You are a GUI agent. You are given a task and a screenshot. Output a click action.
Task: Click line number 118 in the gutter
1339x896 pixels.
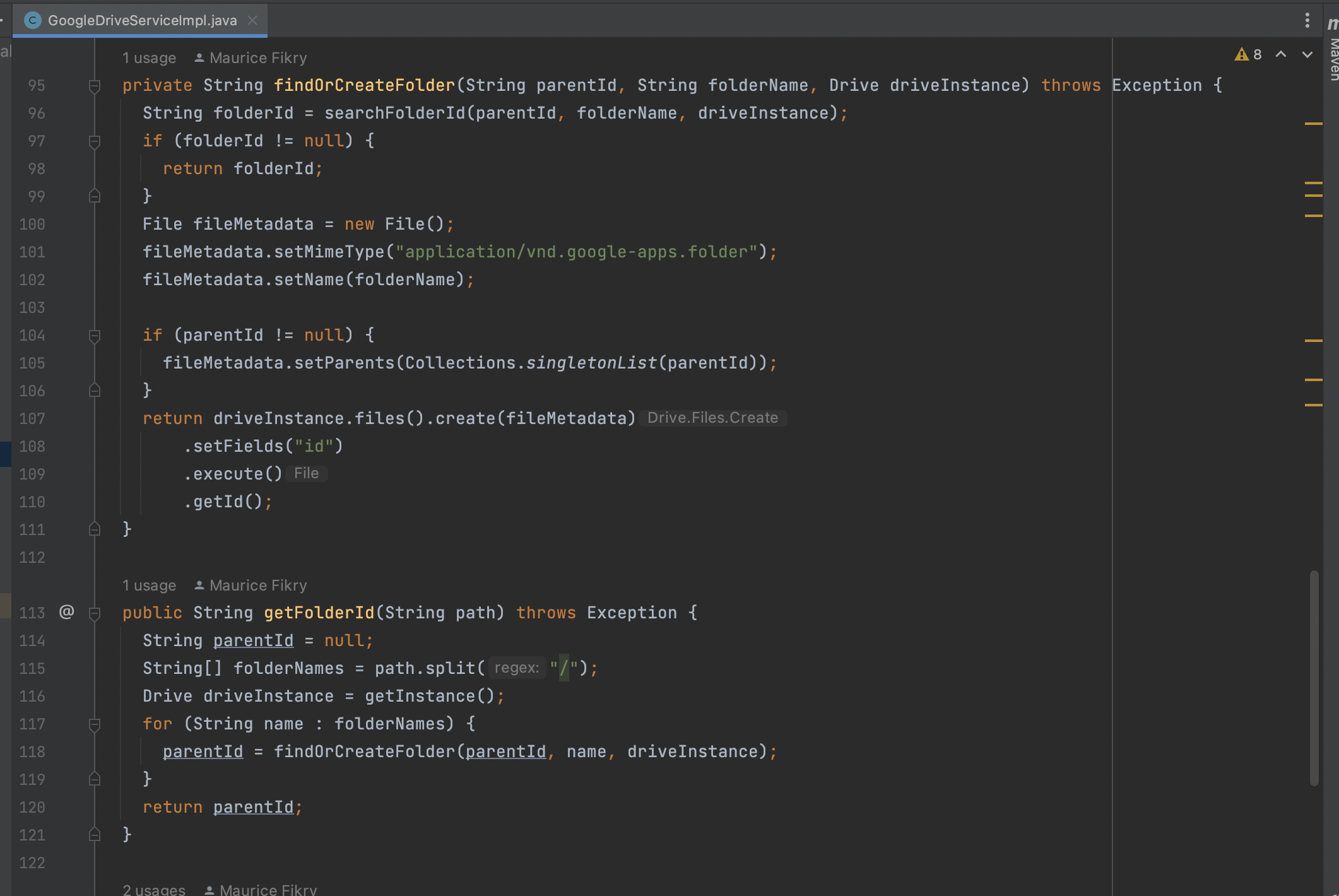pos(32,752)
